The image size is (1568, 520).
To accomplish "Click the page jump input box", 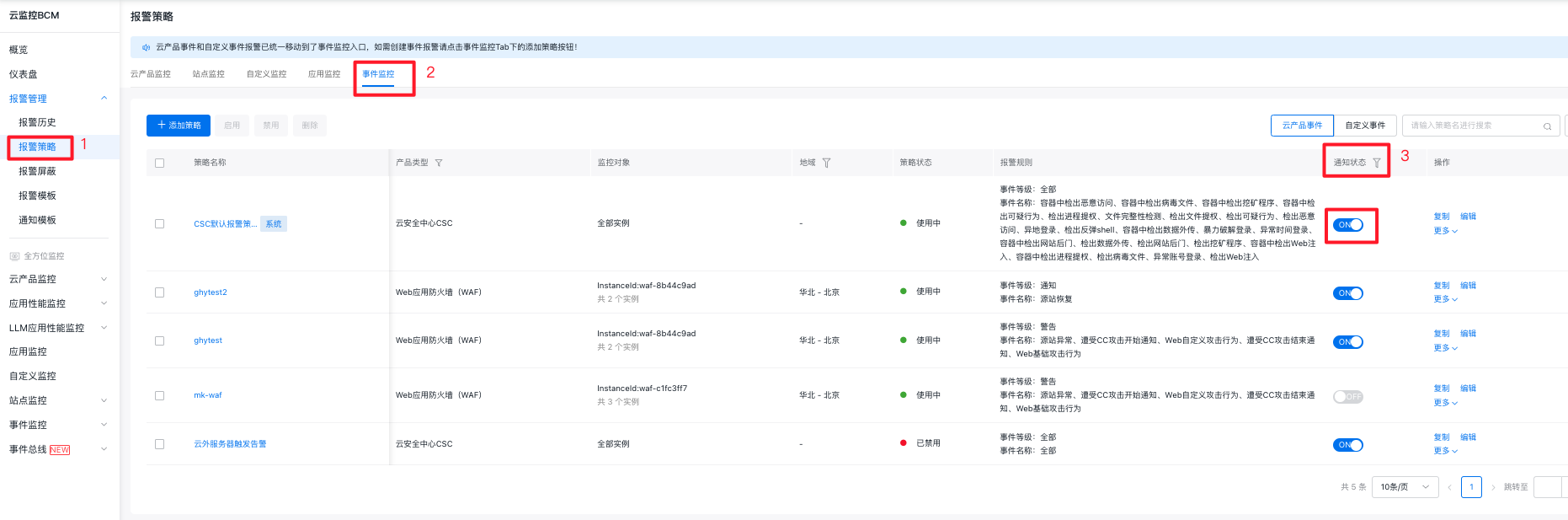I will (1549, 487).
